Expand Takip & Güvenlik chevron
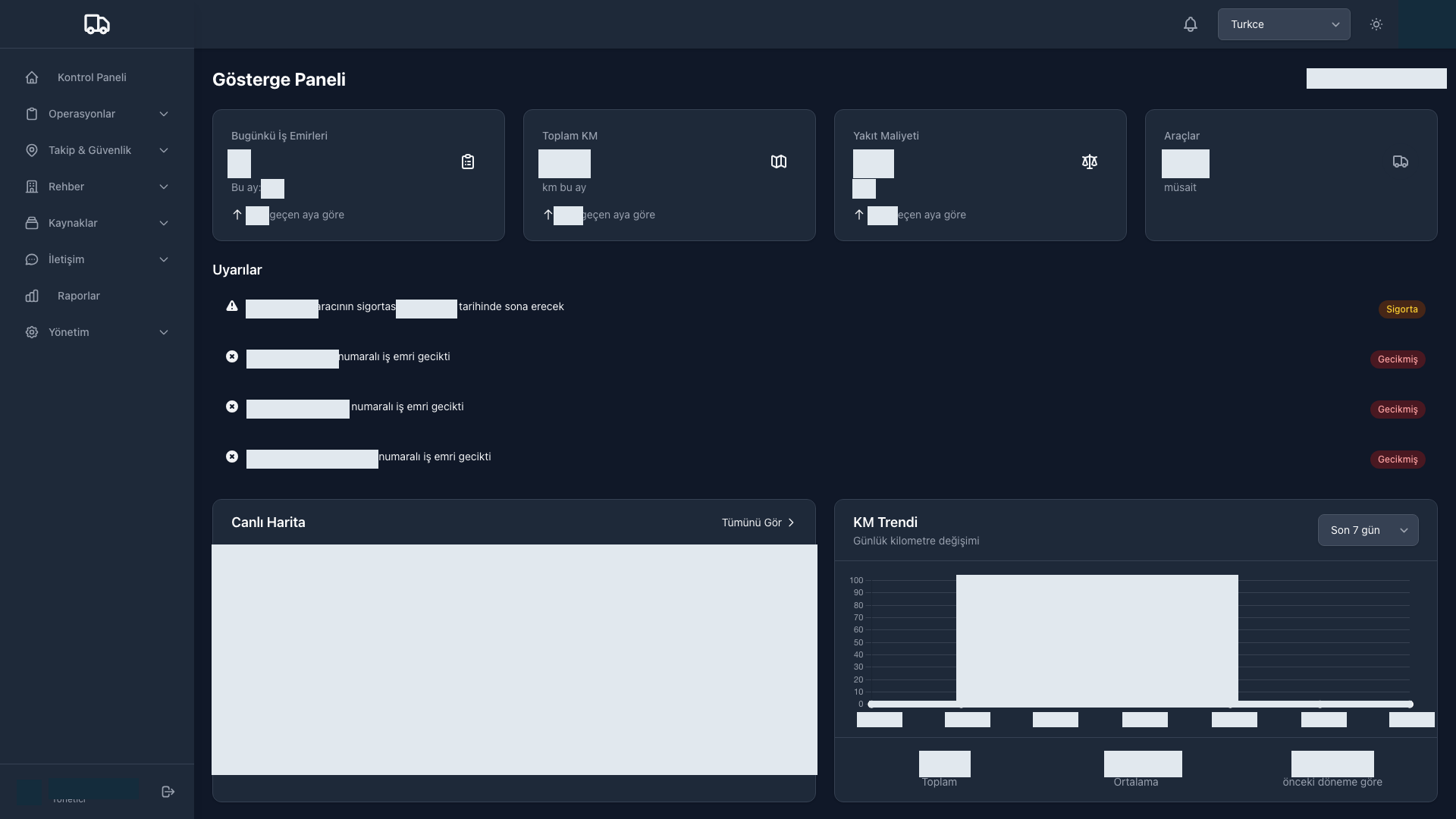 pos(164,150)
